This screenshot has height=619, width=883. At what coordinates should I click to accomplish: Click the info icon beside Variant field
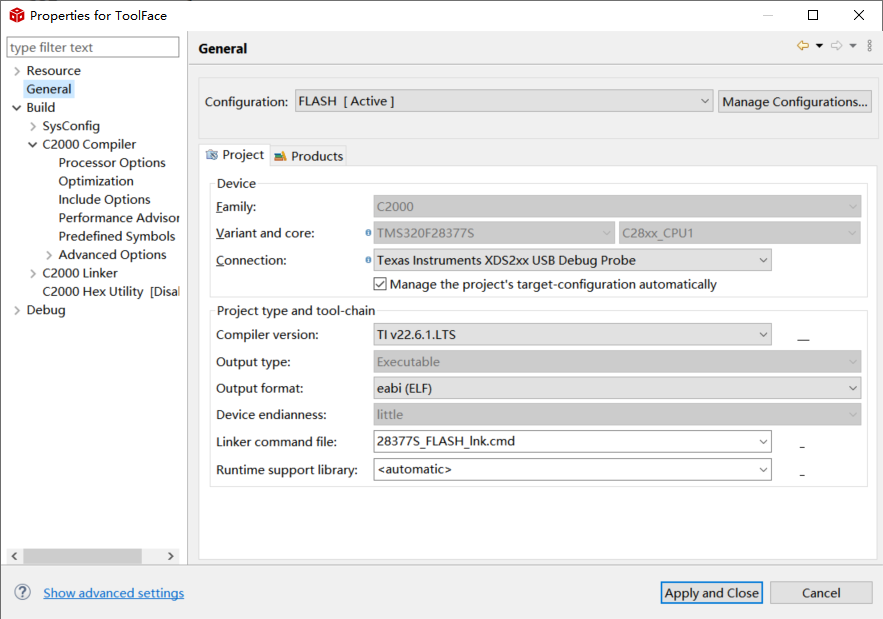[x=368, y=234]
